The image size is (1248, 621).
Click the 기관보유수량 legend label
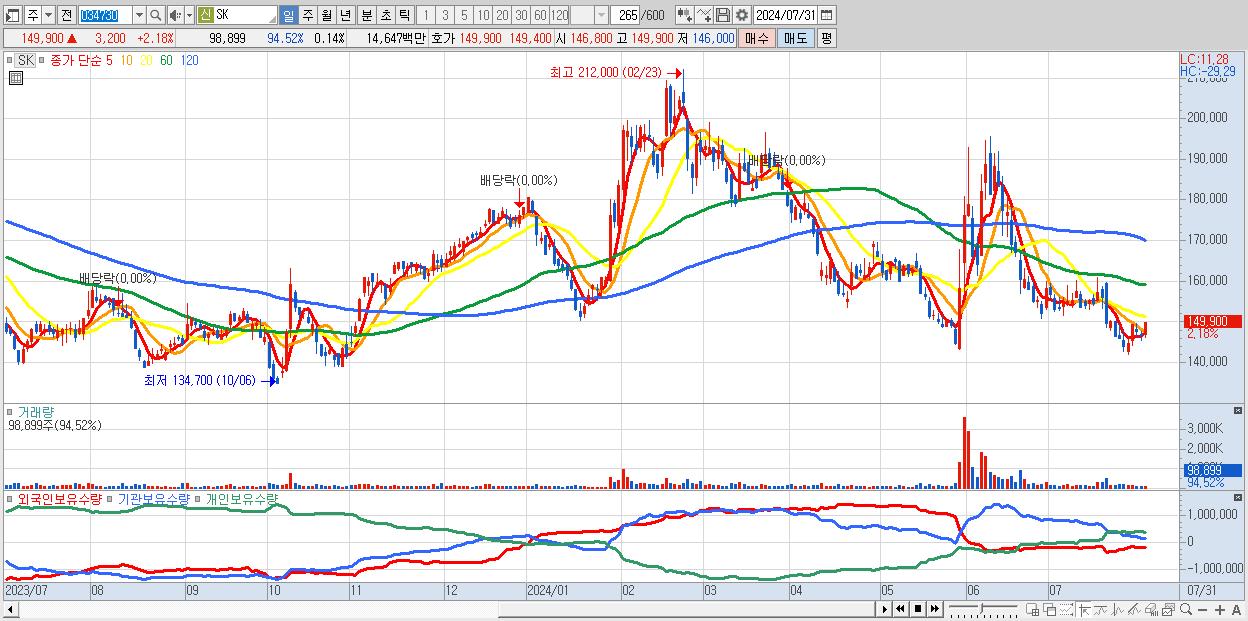coord(154,498)
